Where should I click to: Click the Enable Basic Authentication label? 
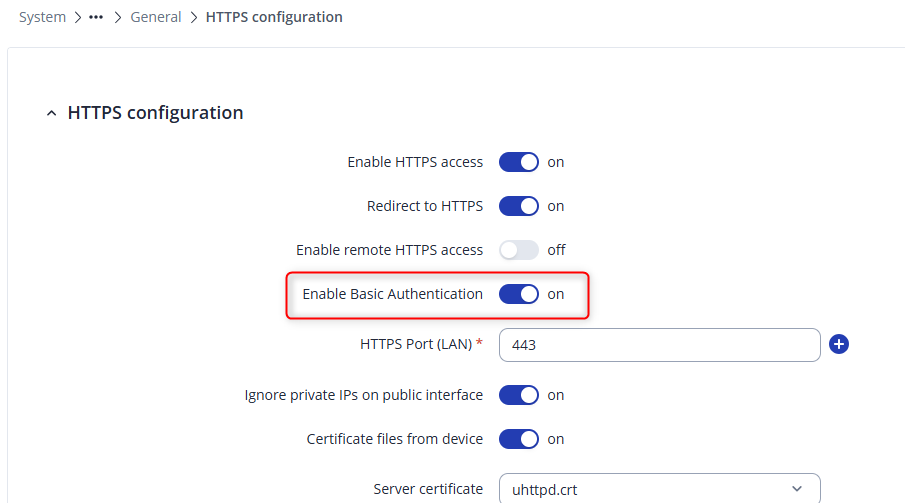pos(392,294)
